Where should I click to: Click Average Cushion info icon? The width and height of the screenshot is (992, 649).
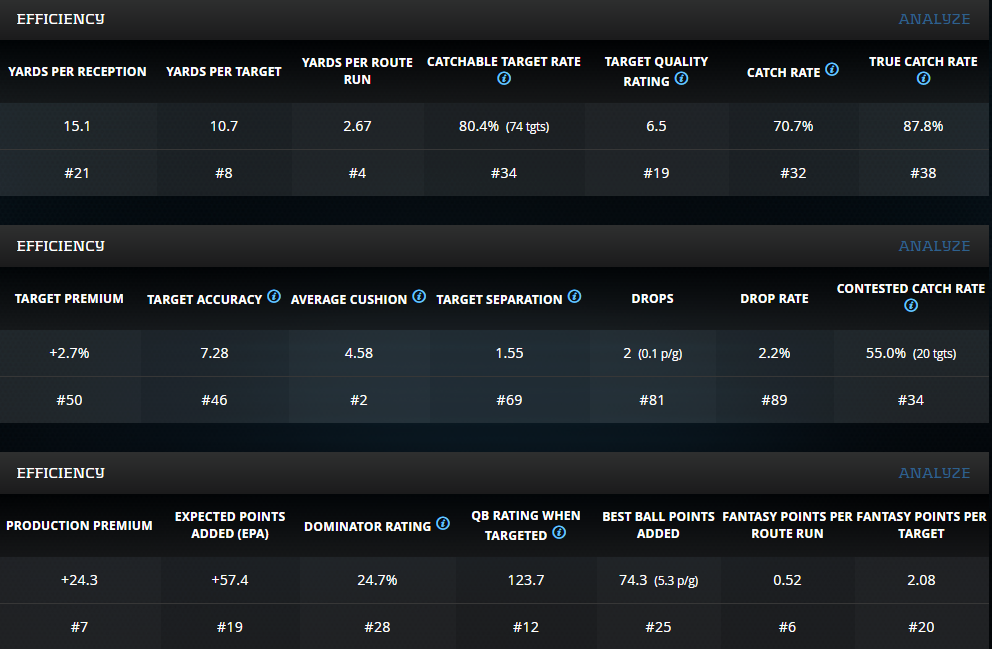419,297
